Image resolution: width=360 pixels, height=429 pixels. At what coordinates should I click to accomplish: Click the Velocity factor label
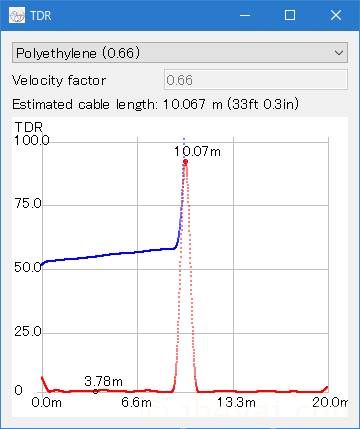tap(59, 80)
